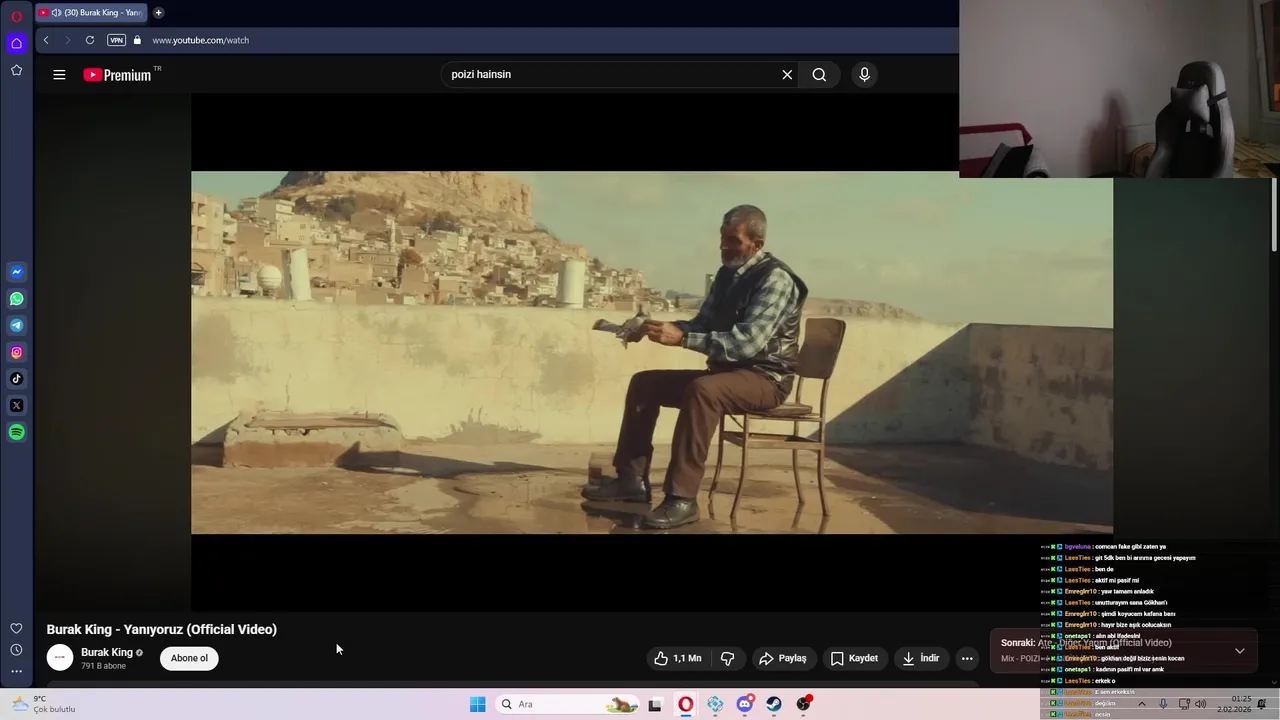Screen dimensions: 1280x720
Task: Open the padlock site security info
Action: (137, 40)
